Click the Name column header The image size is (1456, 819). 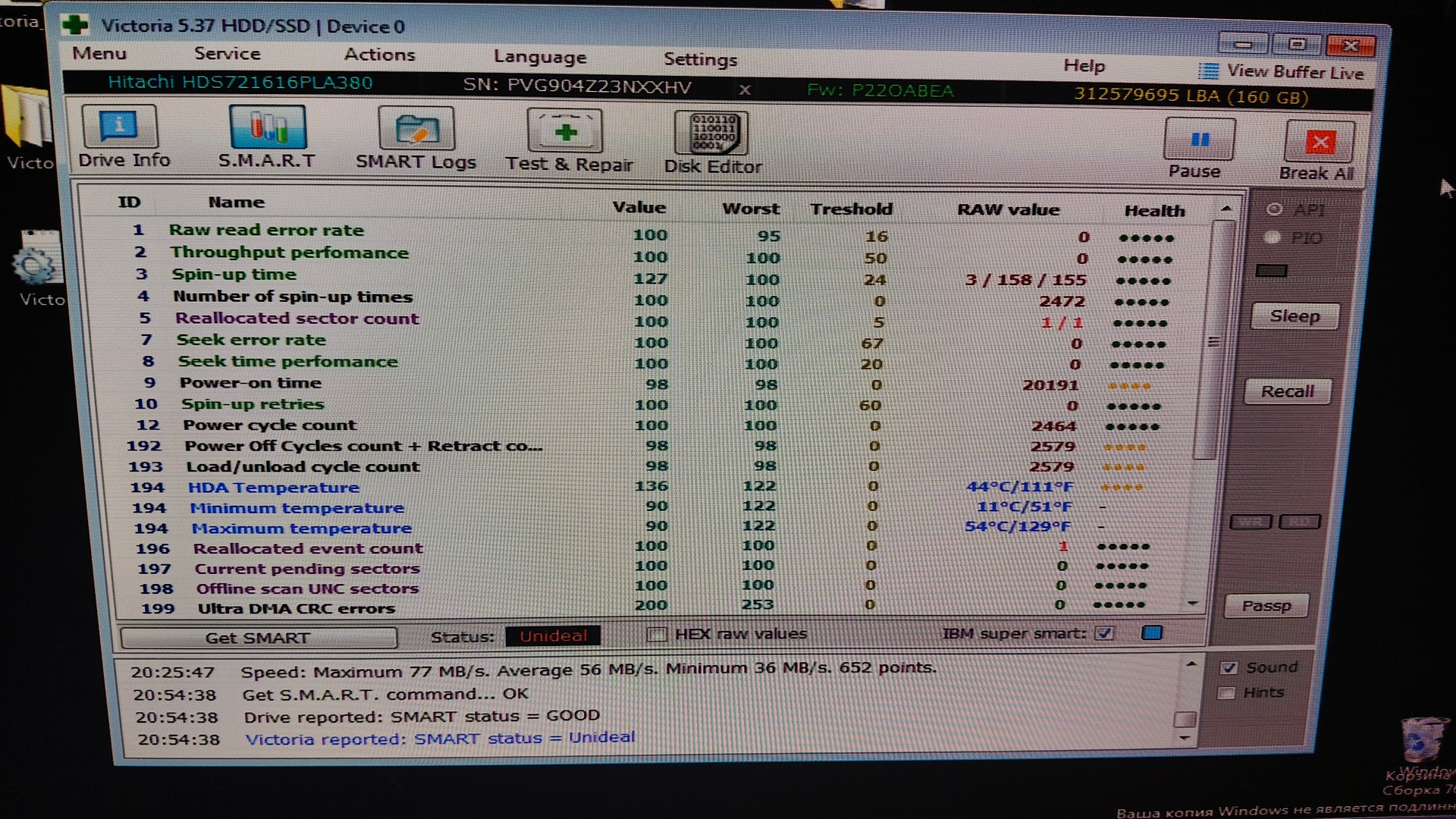(237, 202)
